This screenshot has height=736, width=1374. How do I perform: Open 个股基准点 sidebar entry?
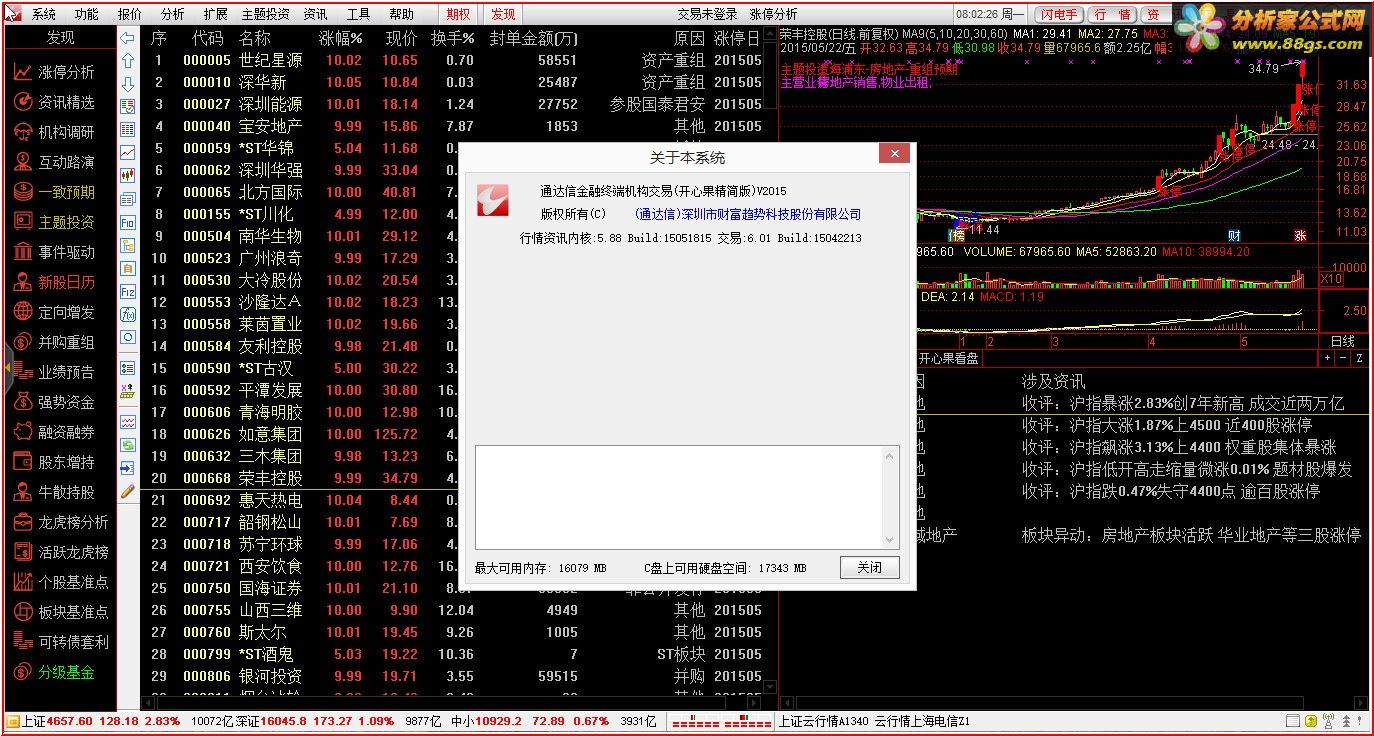60,582
